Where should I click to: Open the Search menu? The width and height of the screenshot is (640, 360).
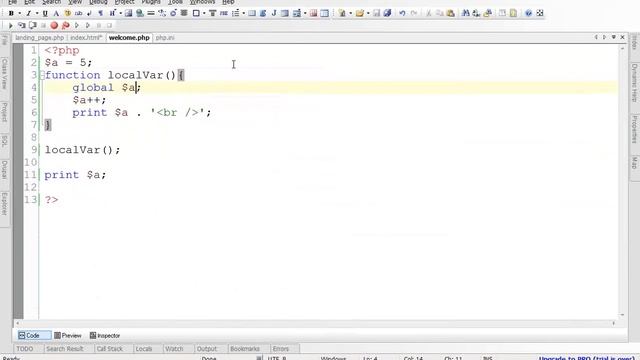click(51, 2)
